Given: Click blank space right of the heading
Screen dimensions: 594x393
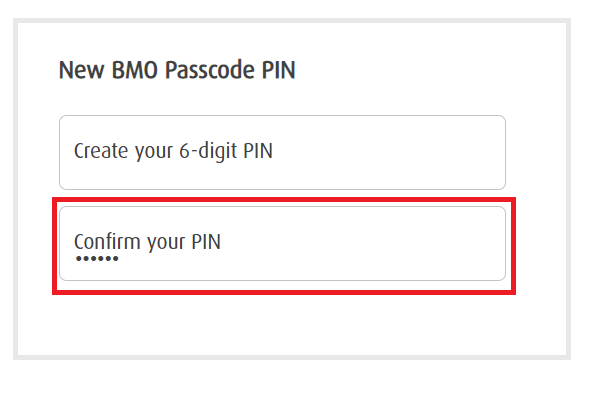Looking at the screenshot, I should (x=428, y=70).
